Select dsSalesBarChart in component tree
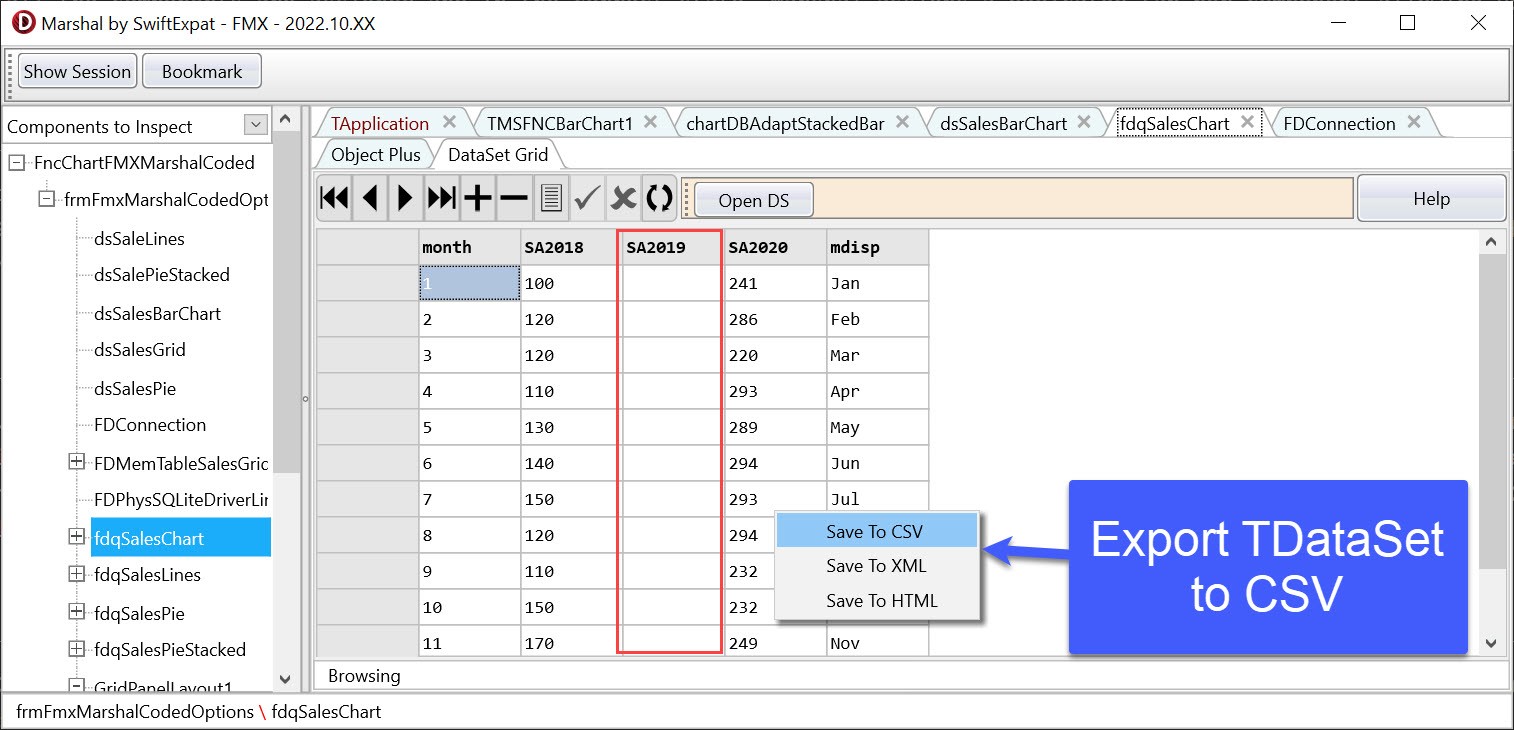Image resolution: width=1514 pixels, height=730 pixels. (x=157, y=313)
